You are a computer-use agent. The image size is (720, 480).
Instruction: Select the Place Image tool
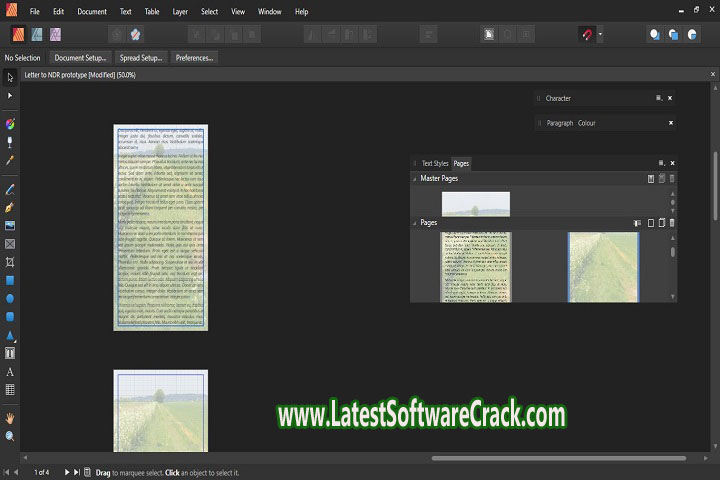[10, 226]
